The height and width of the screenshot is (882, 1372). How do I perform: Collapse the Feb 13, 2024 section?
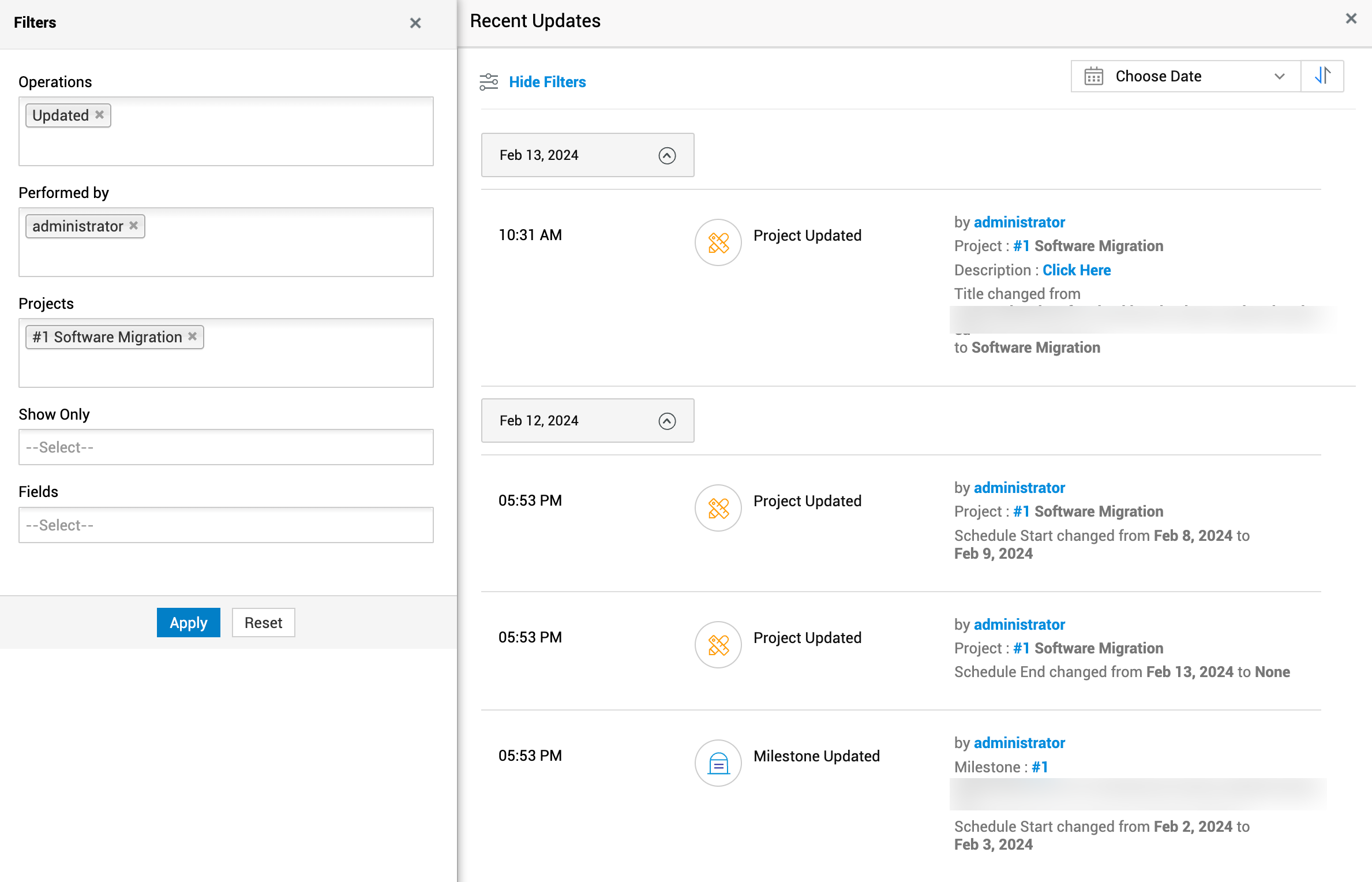point(667,155)
